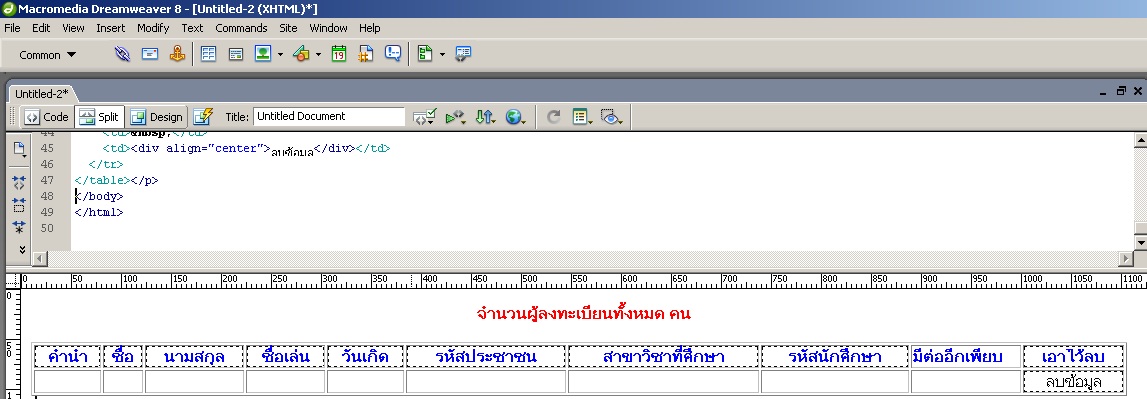The image size is (1147, 399).
Task: Click the Collapse Full Tag icon
Action: [x=19, y=182]
